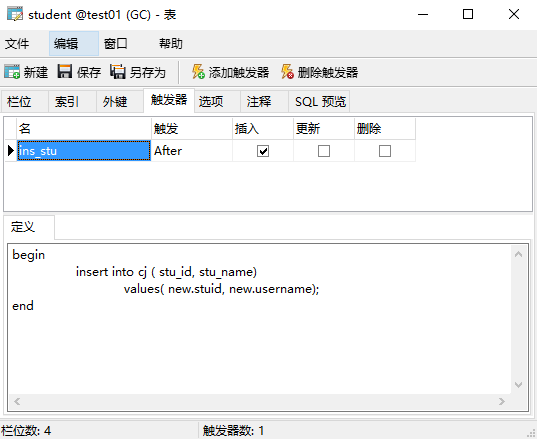537x439 pixels.
Task: Select the ins_stu trigger name cell
Action: pyautogui.click(x=84, y=151)
